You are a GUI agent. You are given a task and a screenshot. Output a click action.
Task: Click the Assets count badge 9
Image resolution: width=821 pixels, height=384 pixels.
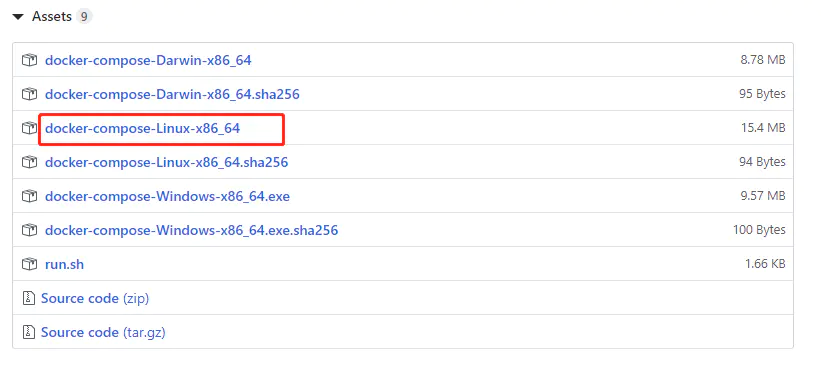[x=84, y=17]
